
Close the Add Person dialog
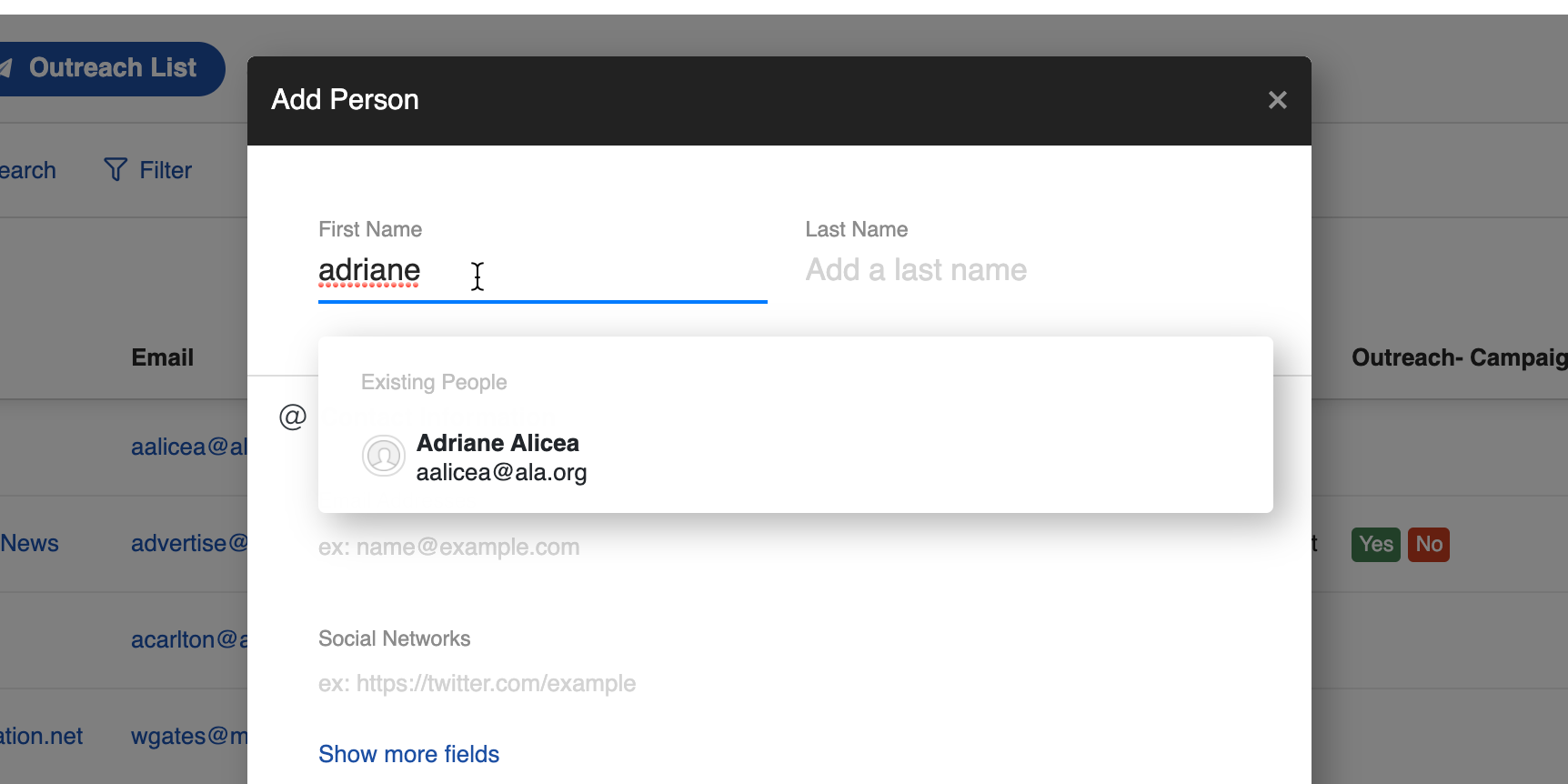tap(1277, 100)
